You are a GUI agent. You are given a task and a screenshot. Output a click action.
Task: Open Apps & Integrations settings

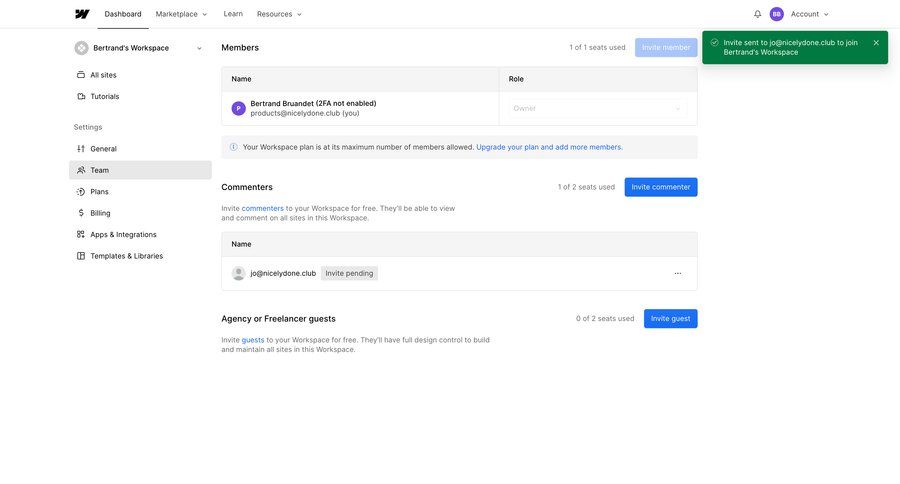(x=140, y=234)
